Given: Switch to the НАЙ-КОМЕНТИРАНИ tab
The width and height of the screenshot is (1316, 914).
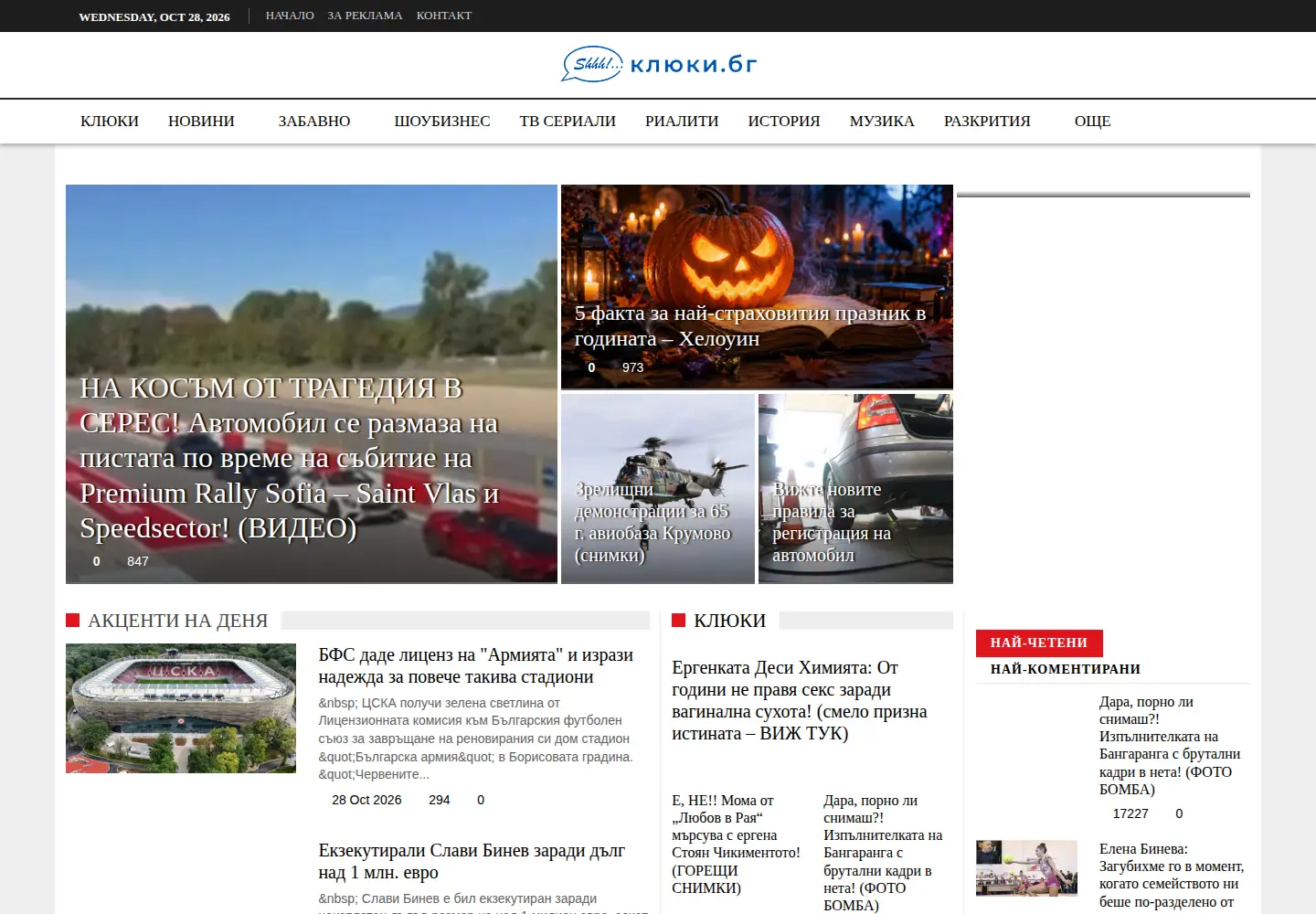Looking at the screenshot, I should pos(1066,669).
